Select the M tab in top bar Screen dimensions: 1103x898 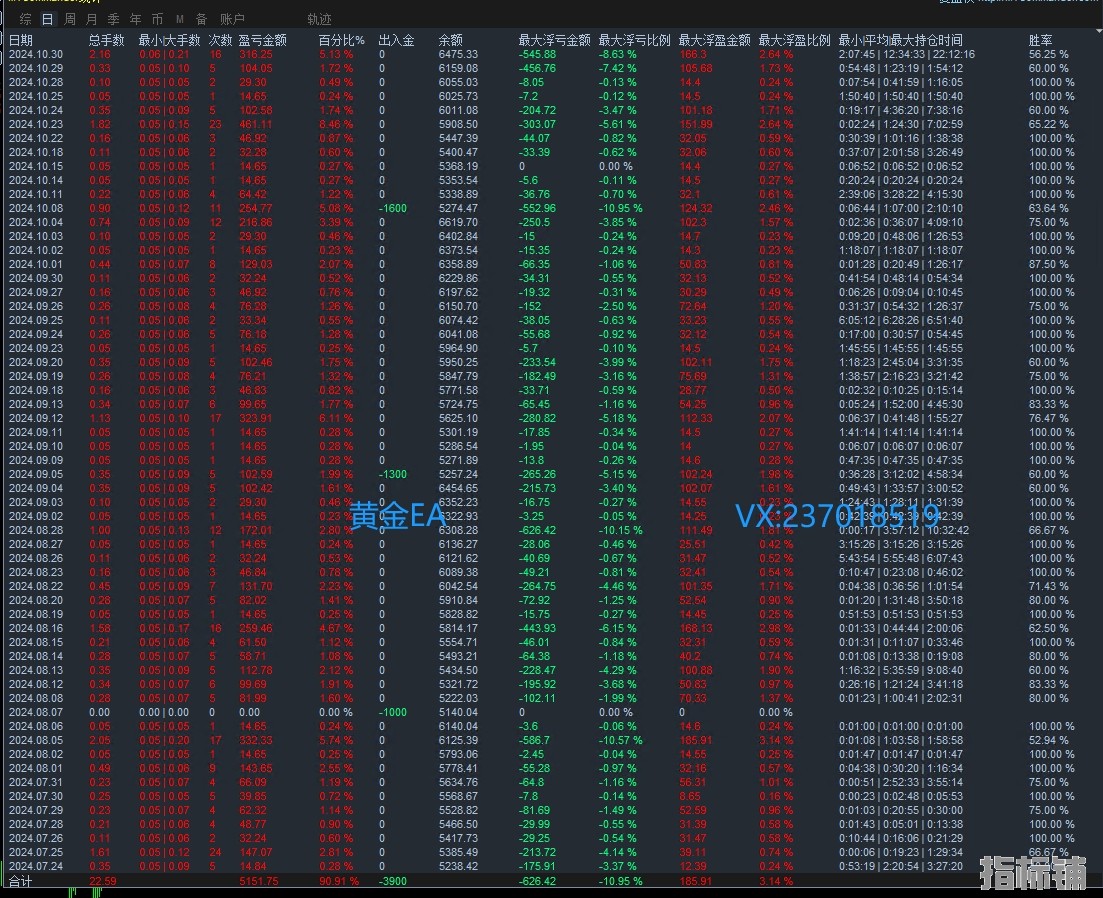[x=179, y=19]
